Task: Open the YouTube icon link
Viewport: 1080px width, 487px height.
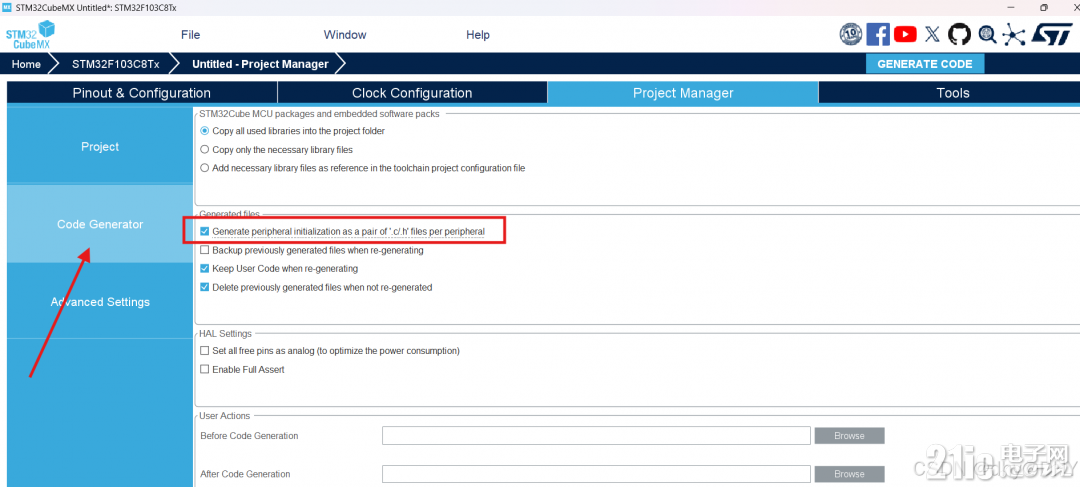Action: pos(905,34)
